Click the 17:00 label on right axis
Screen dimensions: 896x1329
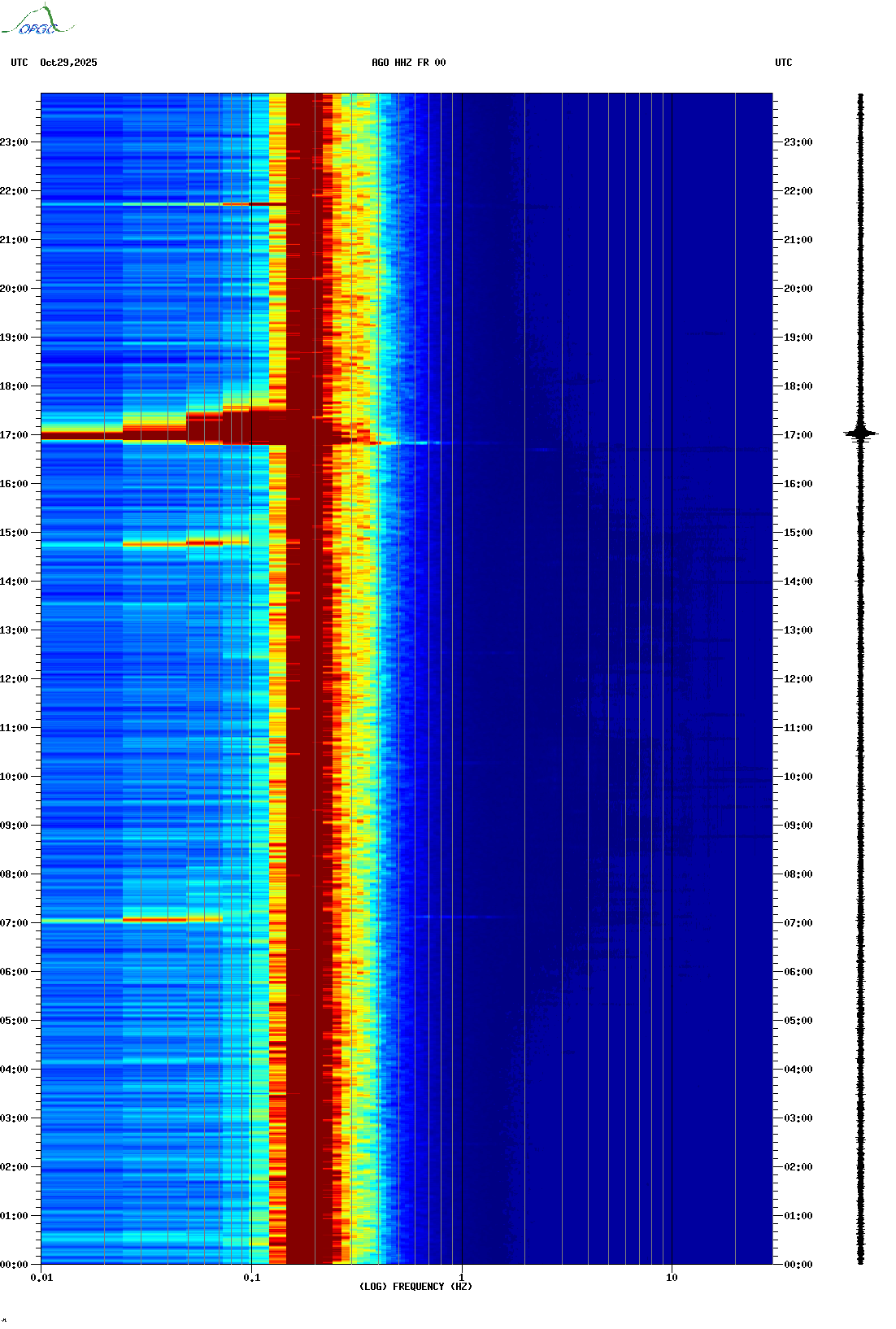(798, 435)
